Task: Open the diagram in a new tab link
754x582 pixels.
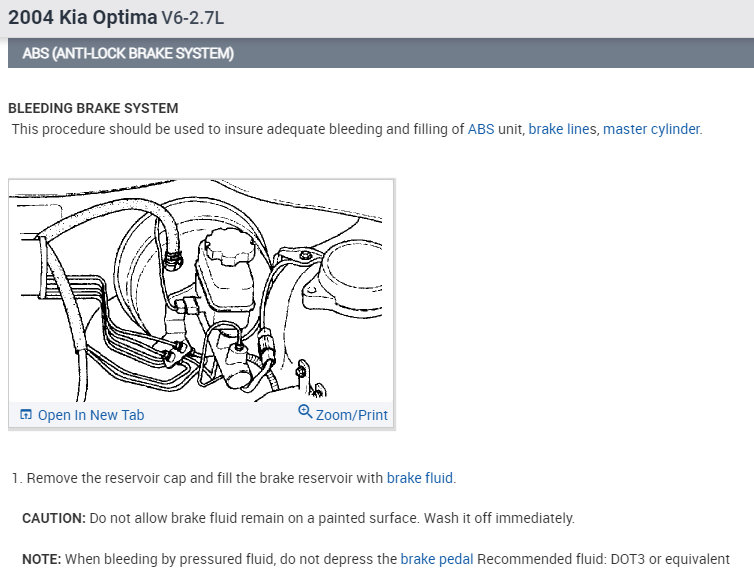Action: pos(91,415)
